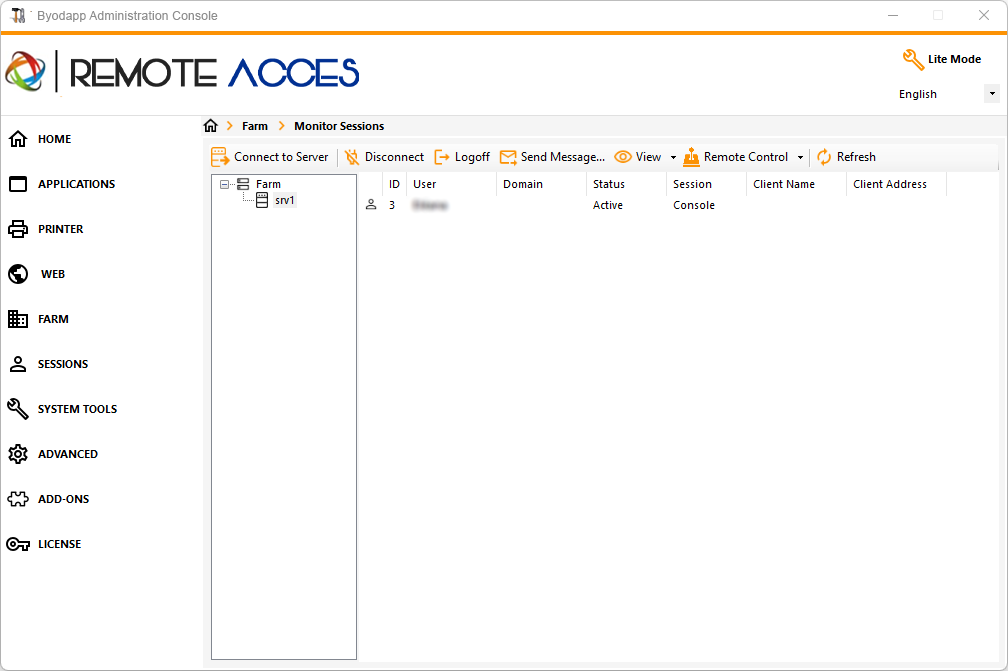The image size is (1008, 671).
Task: Open the LICENSE label in sidebar
Action: (59, 544)
